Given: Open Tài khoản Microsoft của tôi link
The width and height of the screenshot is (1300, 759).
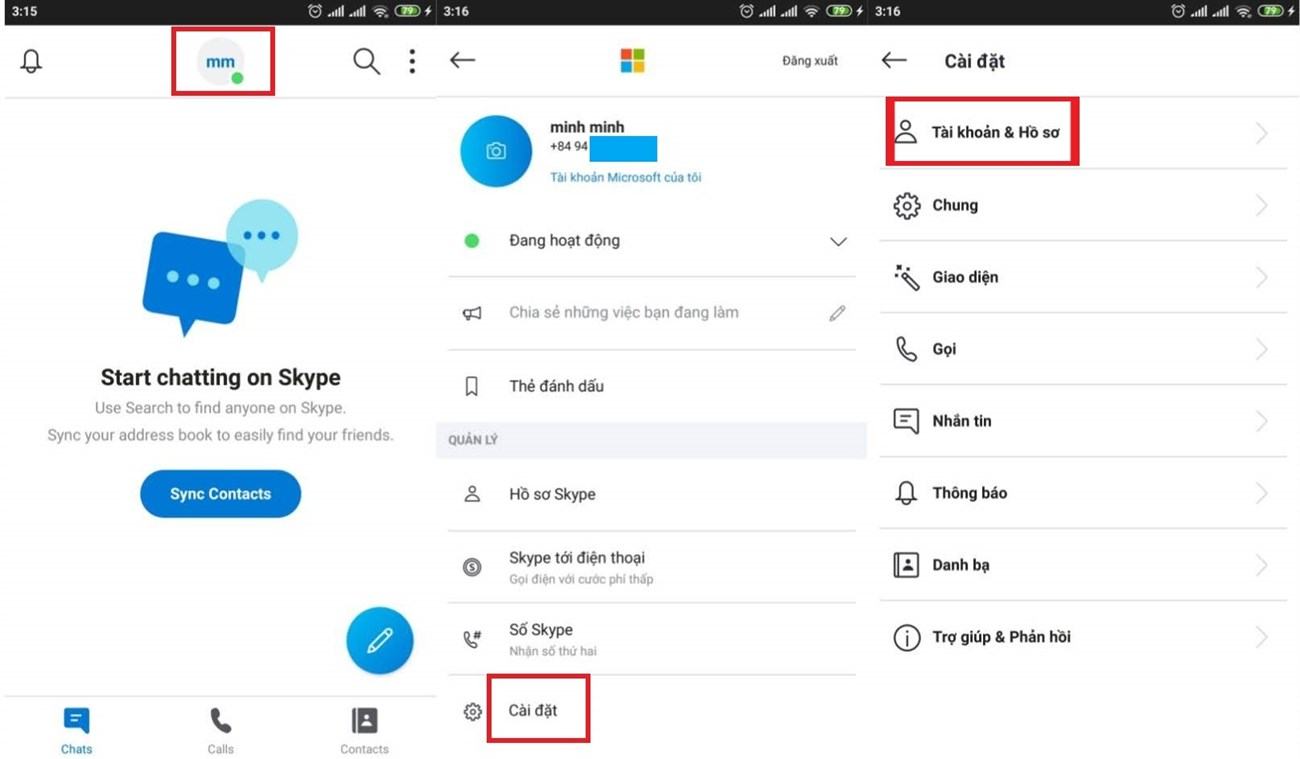Looking at the screenshot, I should pos(625,177).
